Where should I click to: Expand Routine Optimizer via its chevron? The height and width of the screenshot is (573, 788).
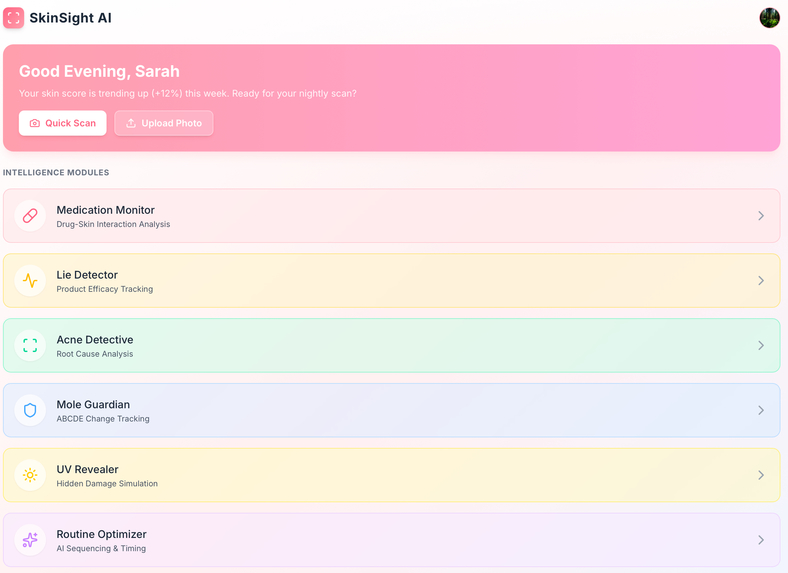(761, 540)
